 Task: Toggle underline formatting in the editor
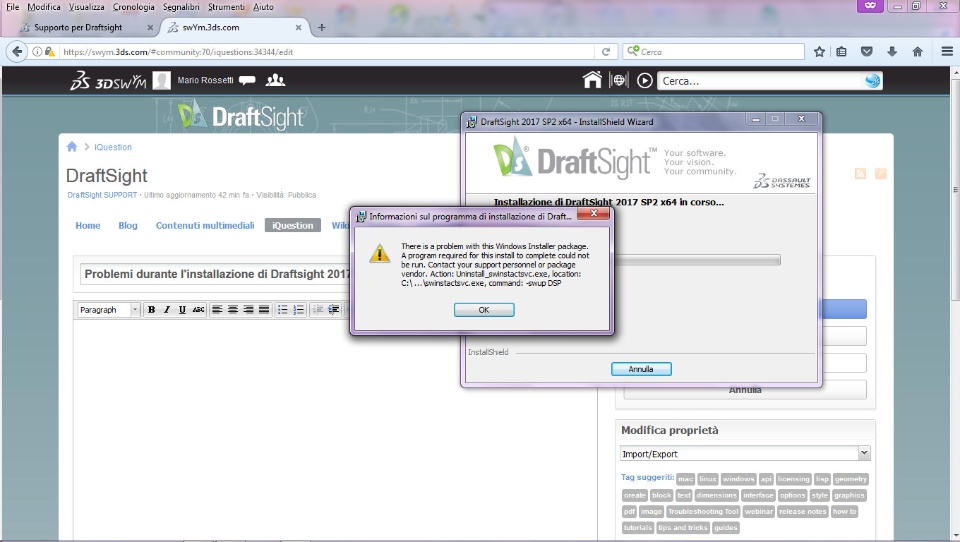(x=182, y=310)
